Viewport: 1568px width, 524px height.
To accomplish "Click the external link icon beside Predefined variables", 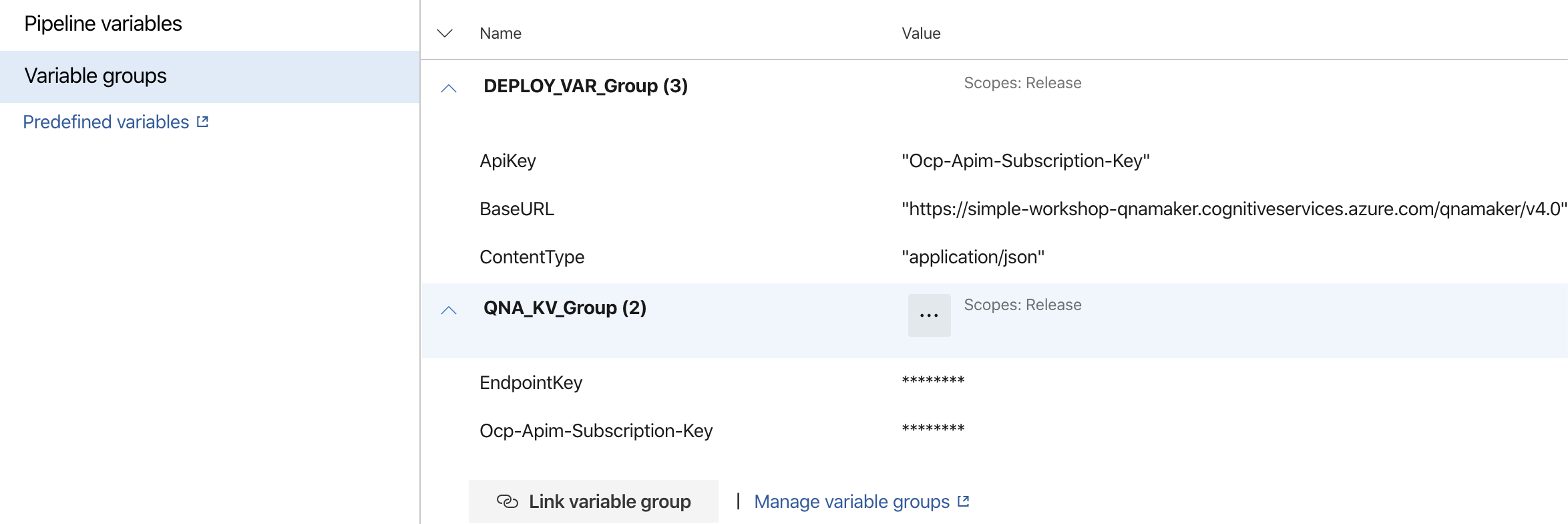I will [202, 122].
